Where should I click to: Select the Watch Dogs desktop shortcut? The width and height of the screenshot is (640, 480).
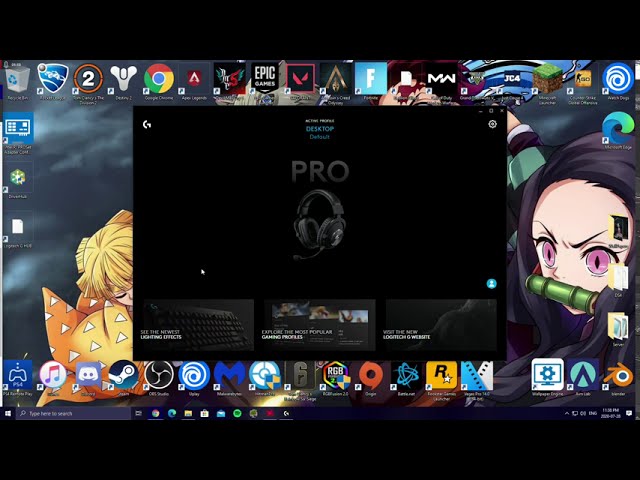click(618, 82)
